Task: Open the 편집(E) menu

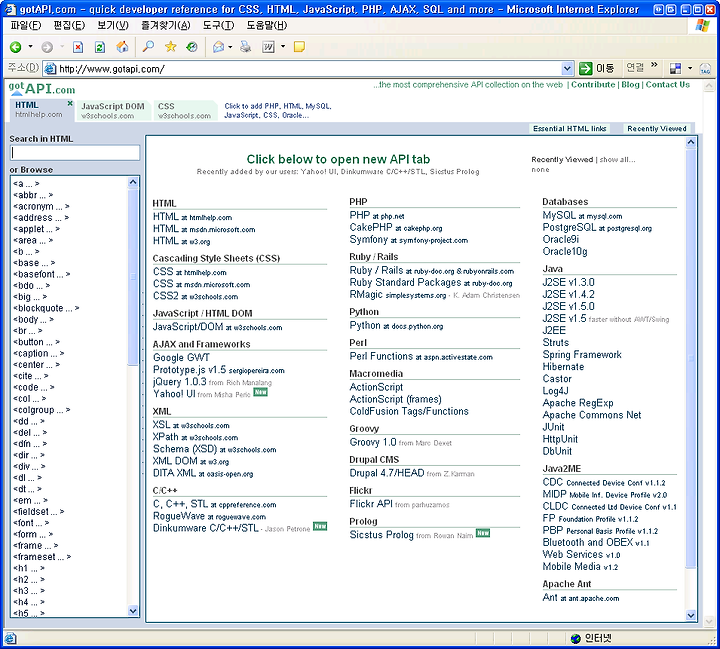Action: tap(69, 26)
